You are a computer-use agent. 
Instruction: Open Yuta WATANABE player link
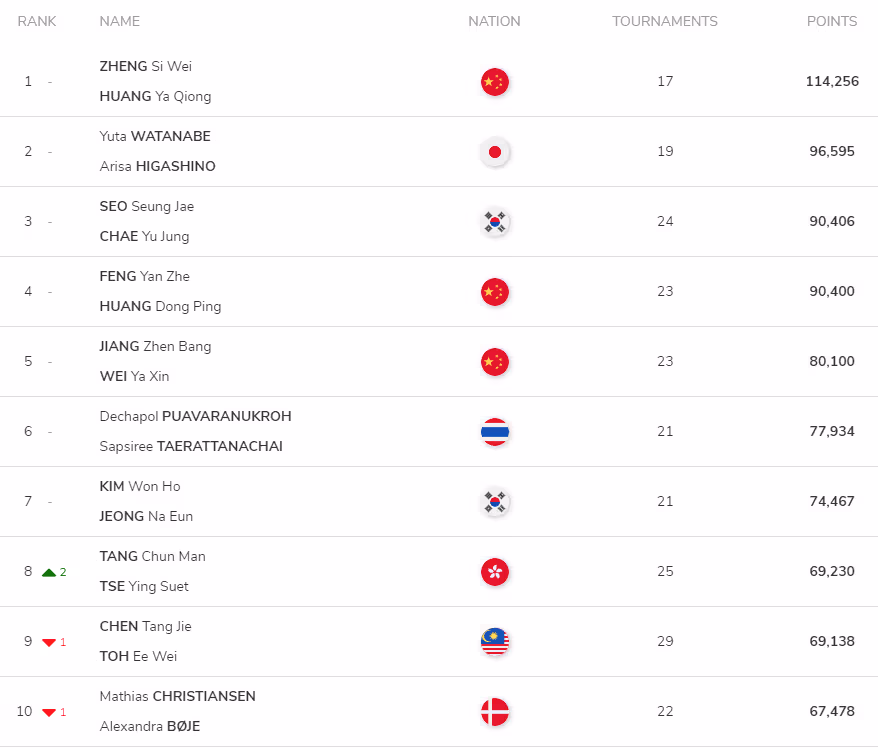coord(155,136)
